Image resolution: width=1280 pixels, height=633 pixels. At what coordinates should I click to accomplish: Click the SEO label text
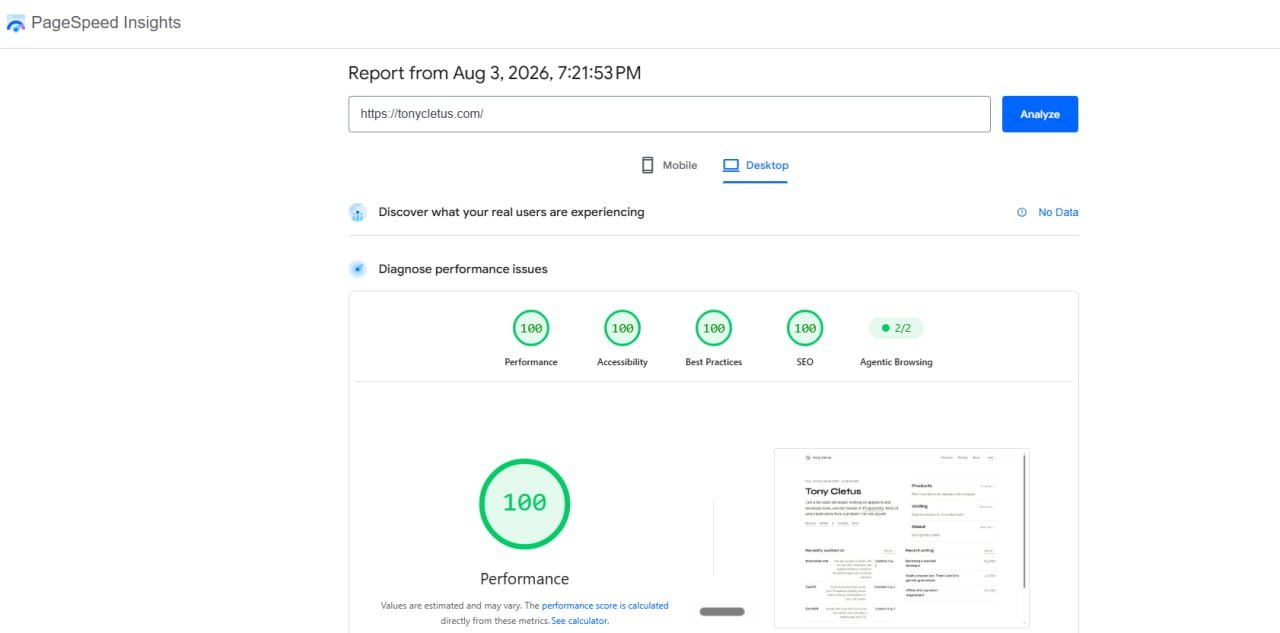805,362
